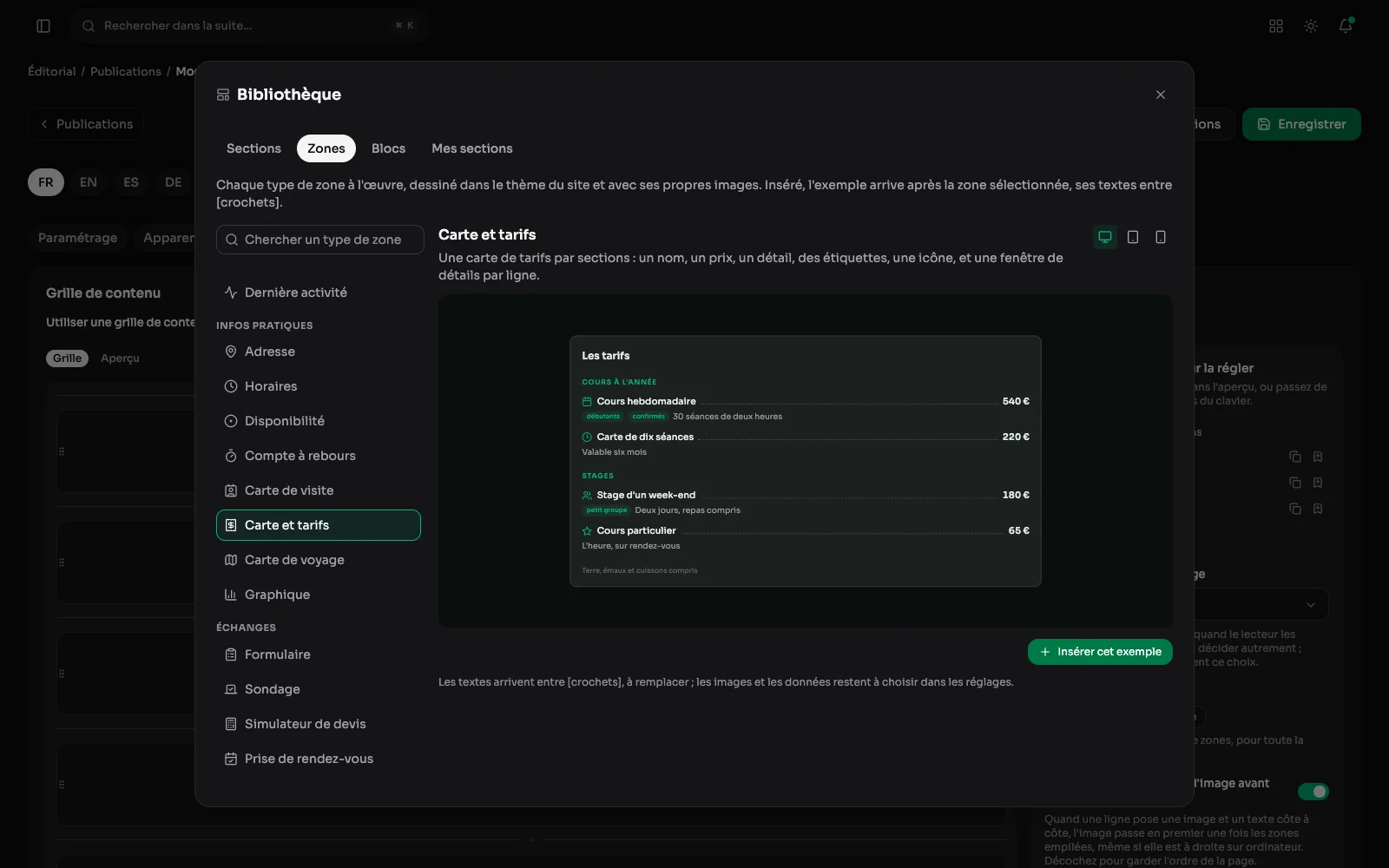Image resolution: width=1389 pixels, height=868 pixels.
Task: Select DE language pill
Action: 174,182
